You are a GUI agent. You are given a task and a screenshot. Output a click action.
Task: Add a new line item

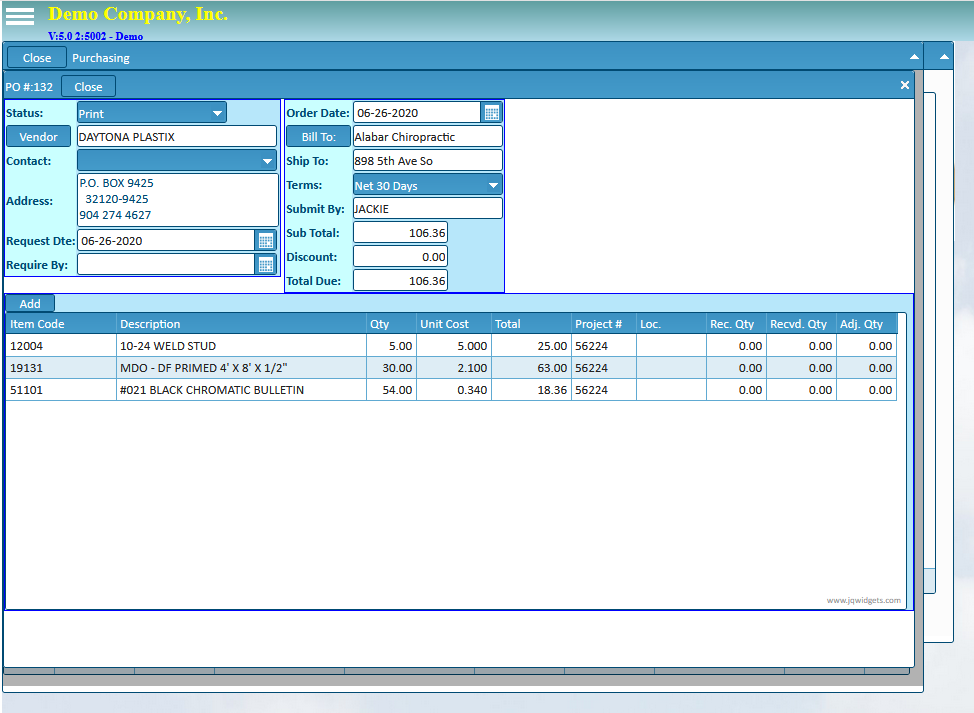[30, 304]
